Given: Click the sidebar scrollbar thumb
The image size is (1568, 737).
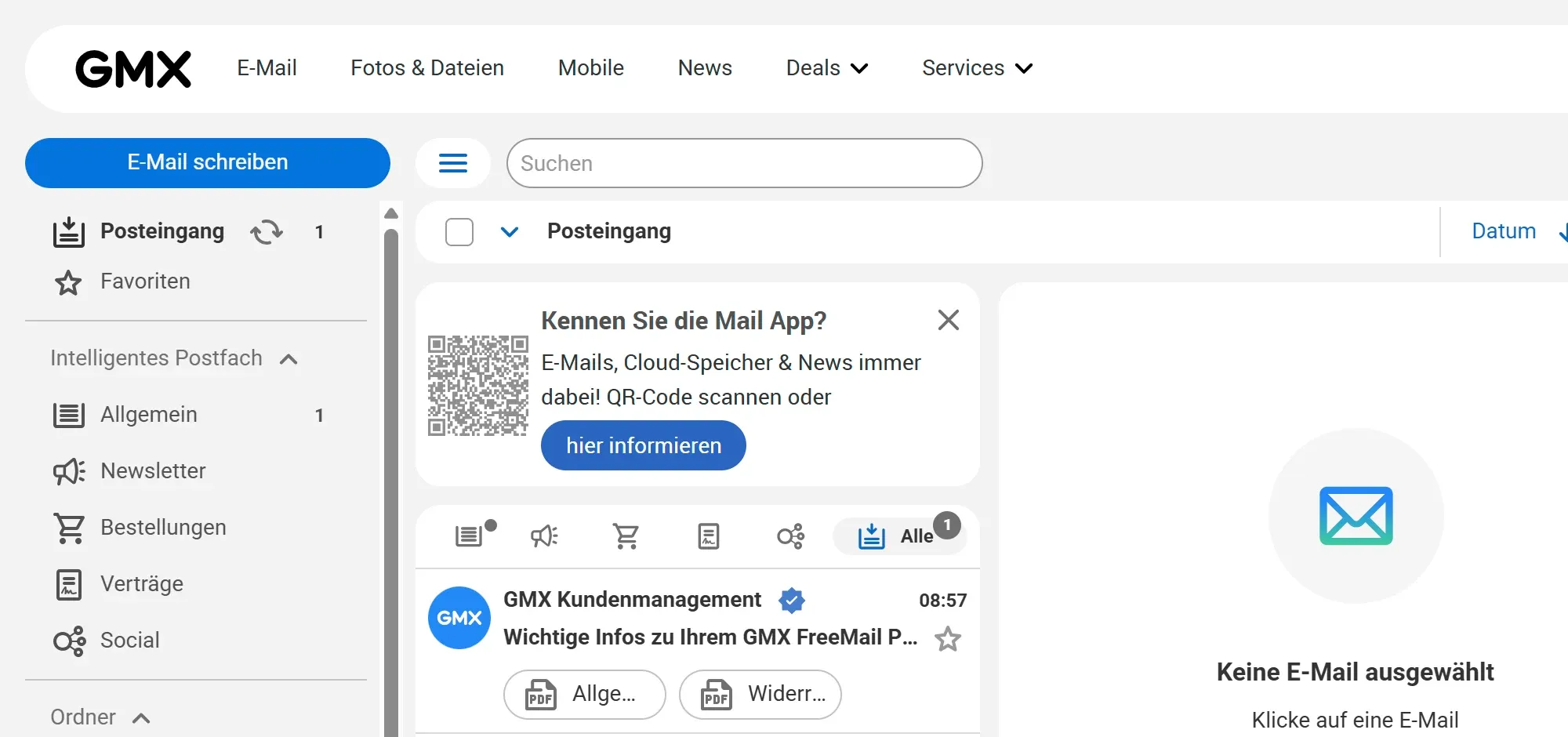Looking at the screenshot, I should pos(391,482).
